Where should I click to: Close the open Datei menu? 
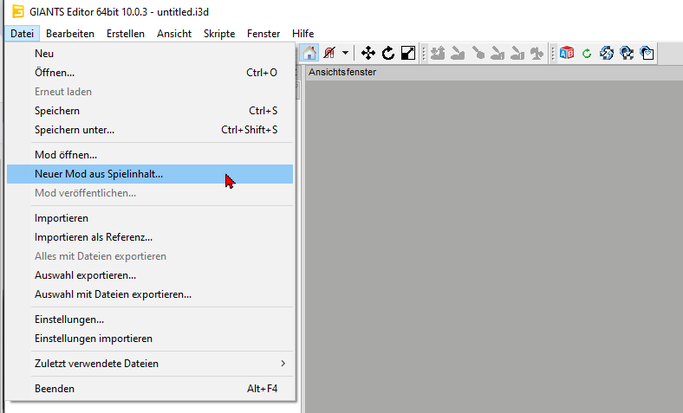pos(22,34)
